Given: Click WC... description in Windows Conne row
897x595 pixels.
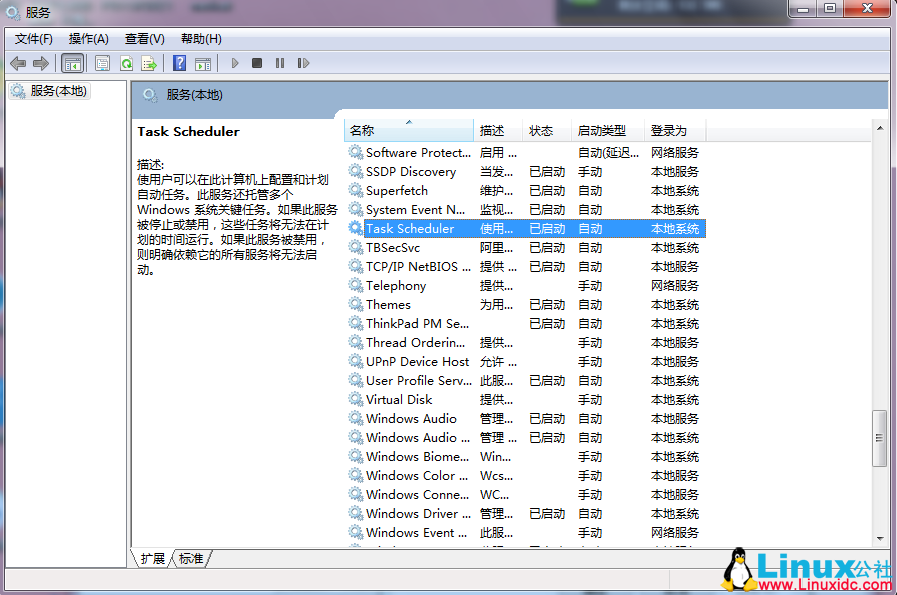Looking at the screenshot, I should [x=494, y=494].
